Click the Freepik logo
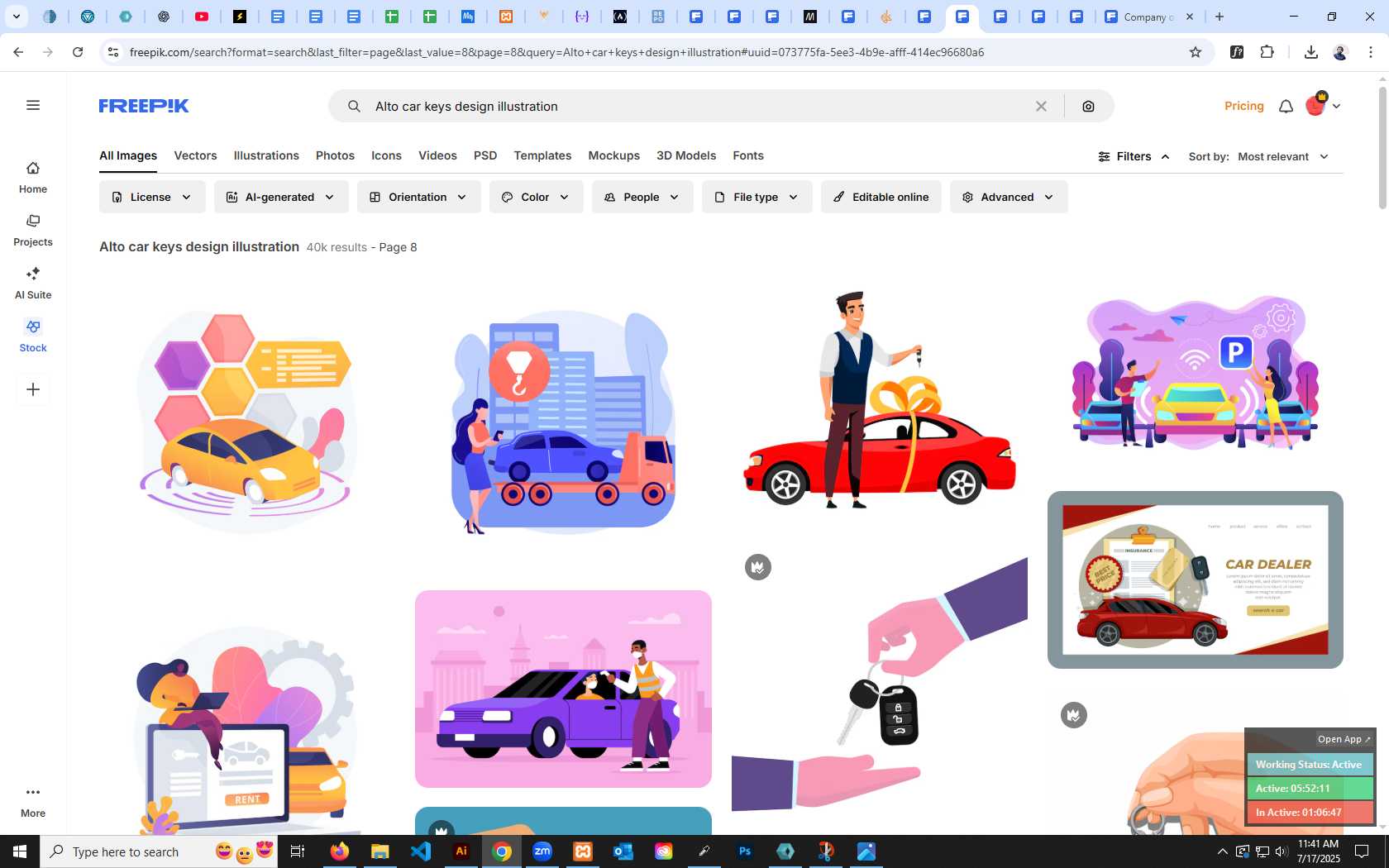Image resolution: width=1389 pixels, height=868 pixels. pyautogui.click(x=144, y=106)
